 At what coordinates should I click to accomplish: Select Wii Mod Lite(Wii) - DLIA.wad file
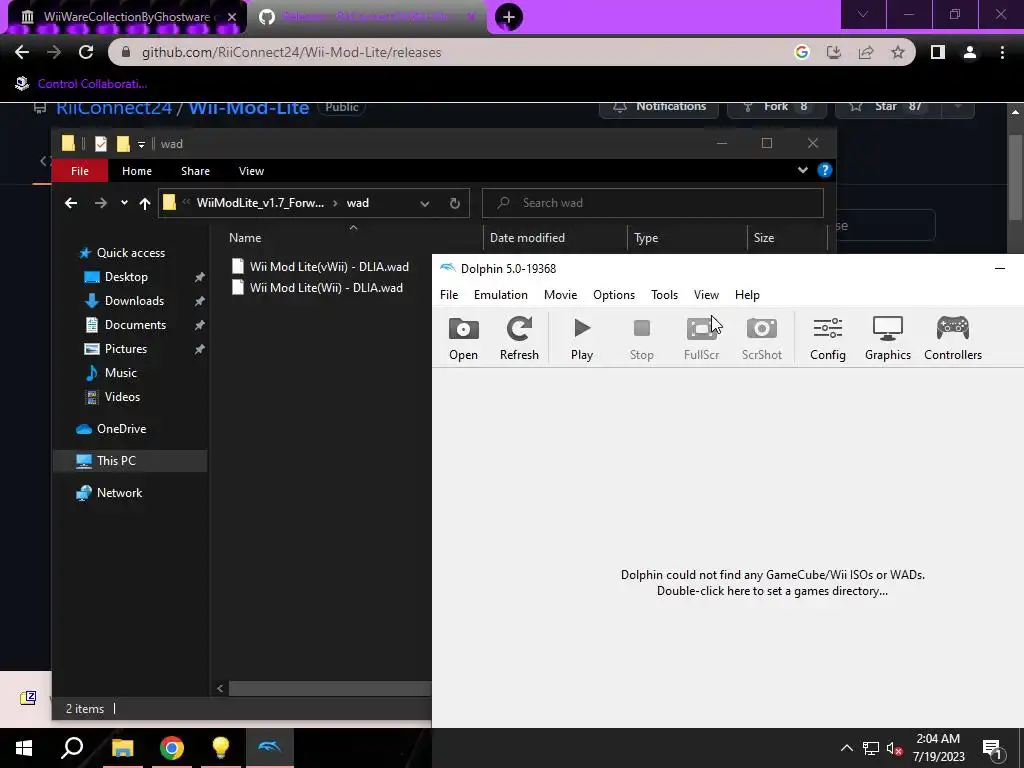click(317, 287)
